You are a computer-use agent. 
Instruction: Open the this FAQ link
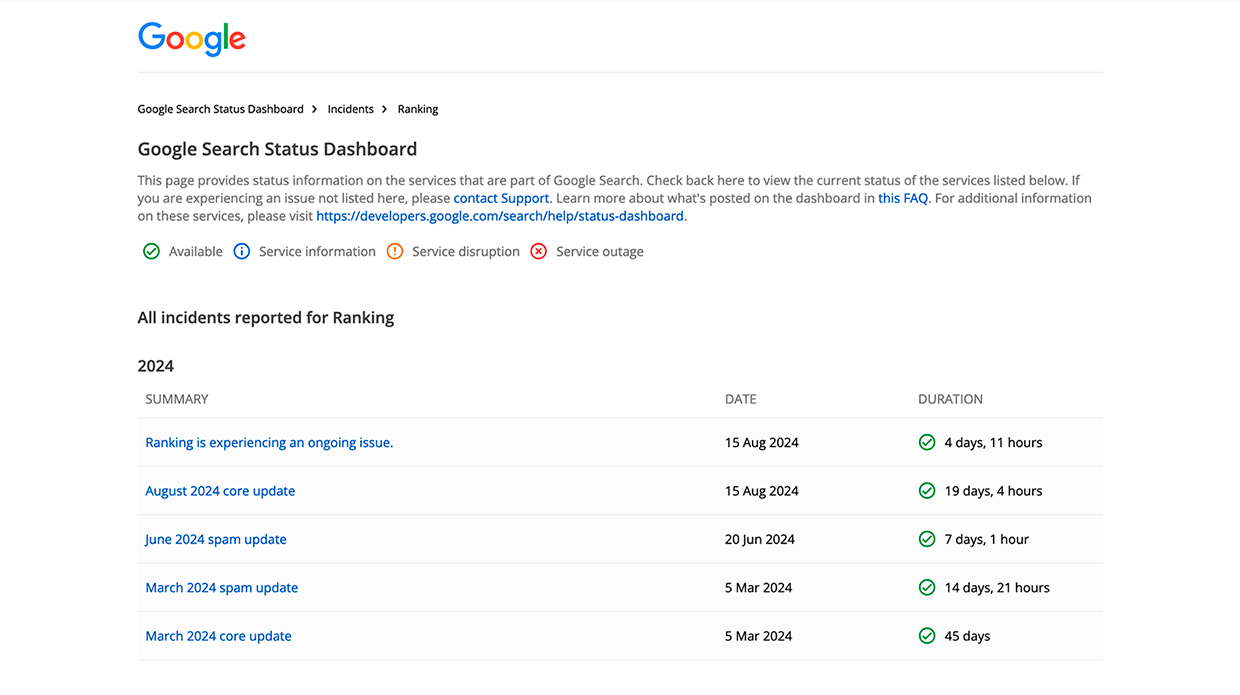click(903, 198)
